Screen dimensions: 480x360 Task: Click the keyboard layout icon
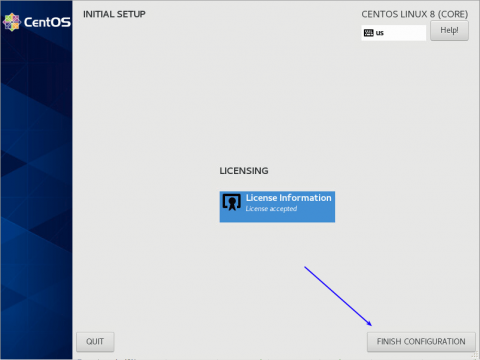click(x=368, y=33)
